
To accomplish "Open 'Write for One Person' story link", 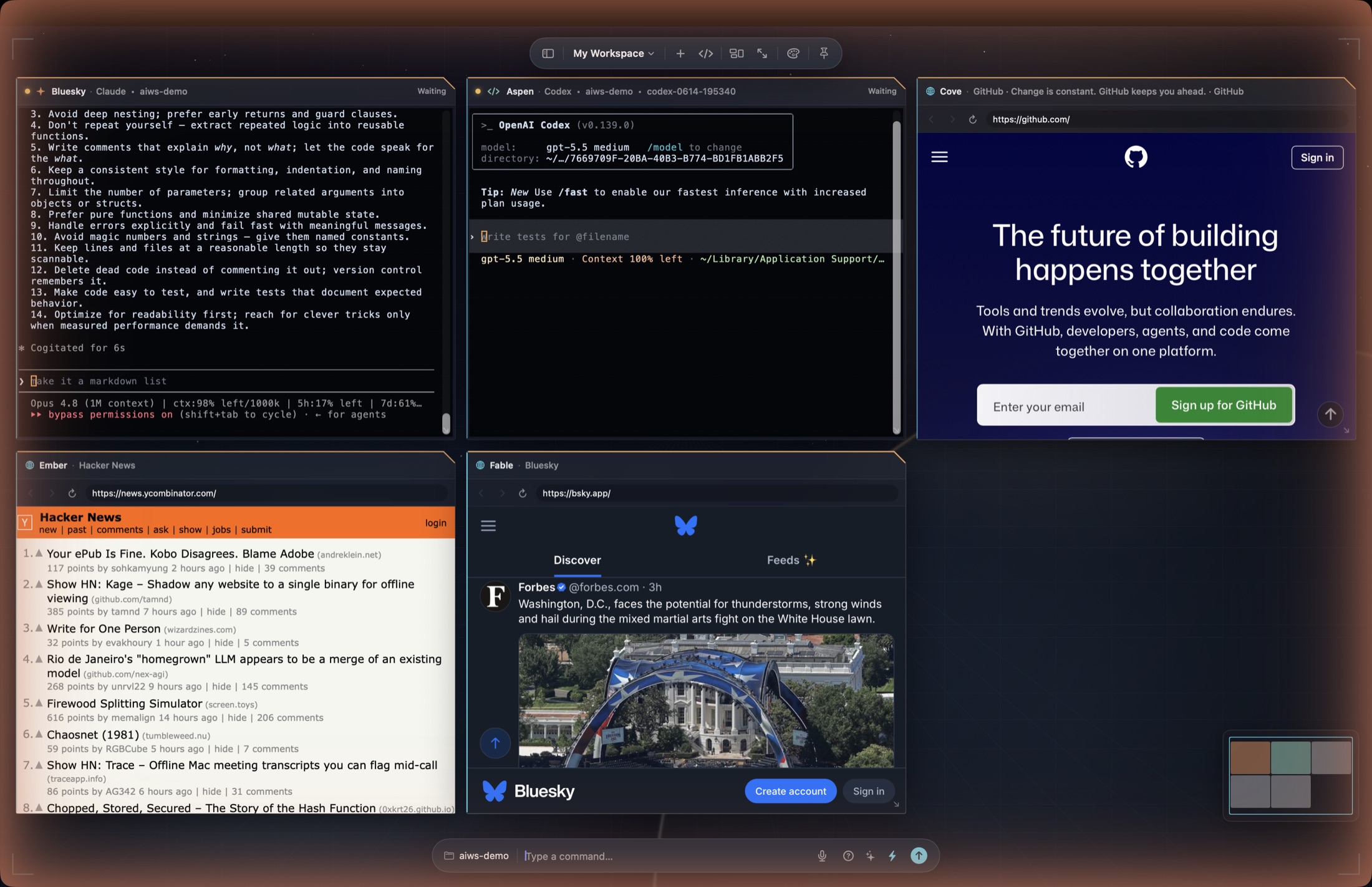I will [x=104, y=628].
